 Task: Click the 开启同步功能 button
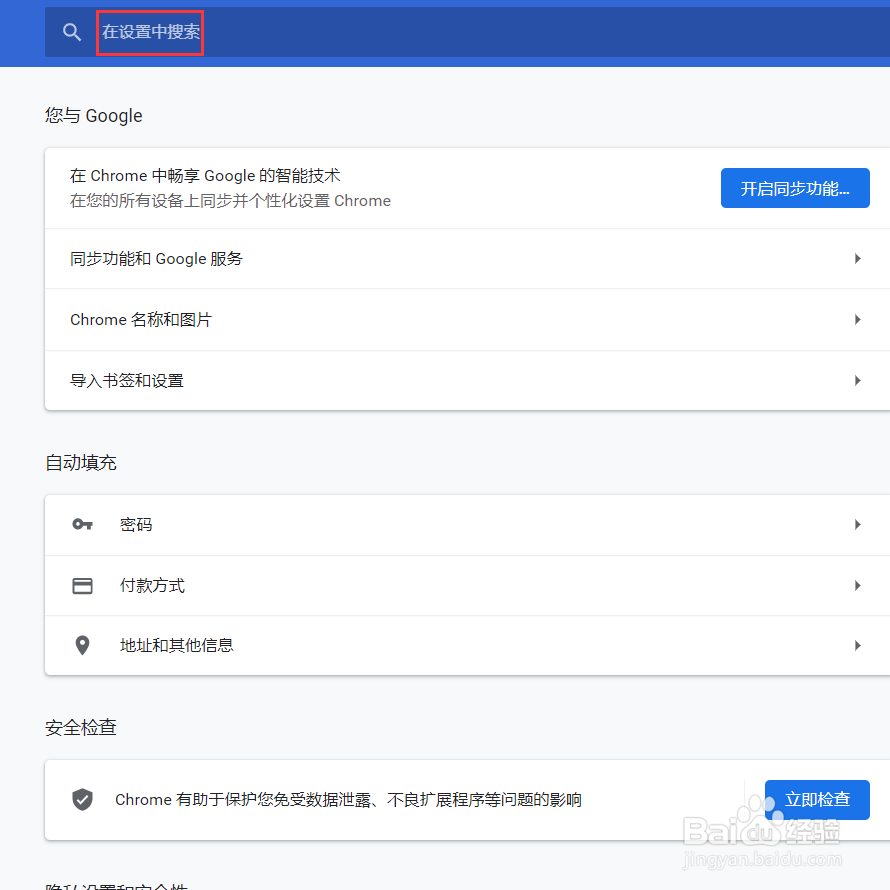click(x=795, y=188)
